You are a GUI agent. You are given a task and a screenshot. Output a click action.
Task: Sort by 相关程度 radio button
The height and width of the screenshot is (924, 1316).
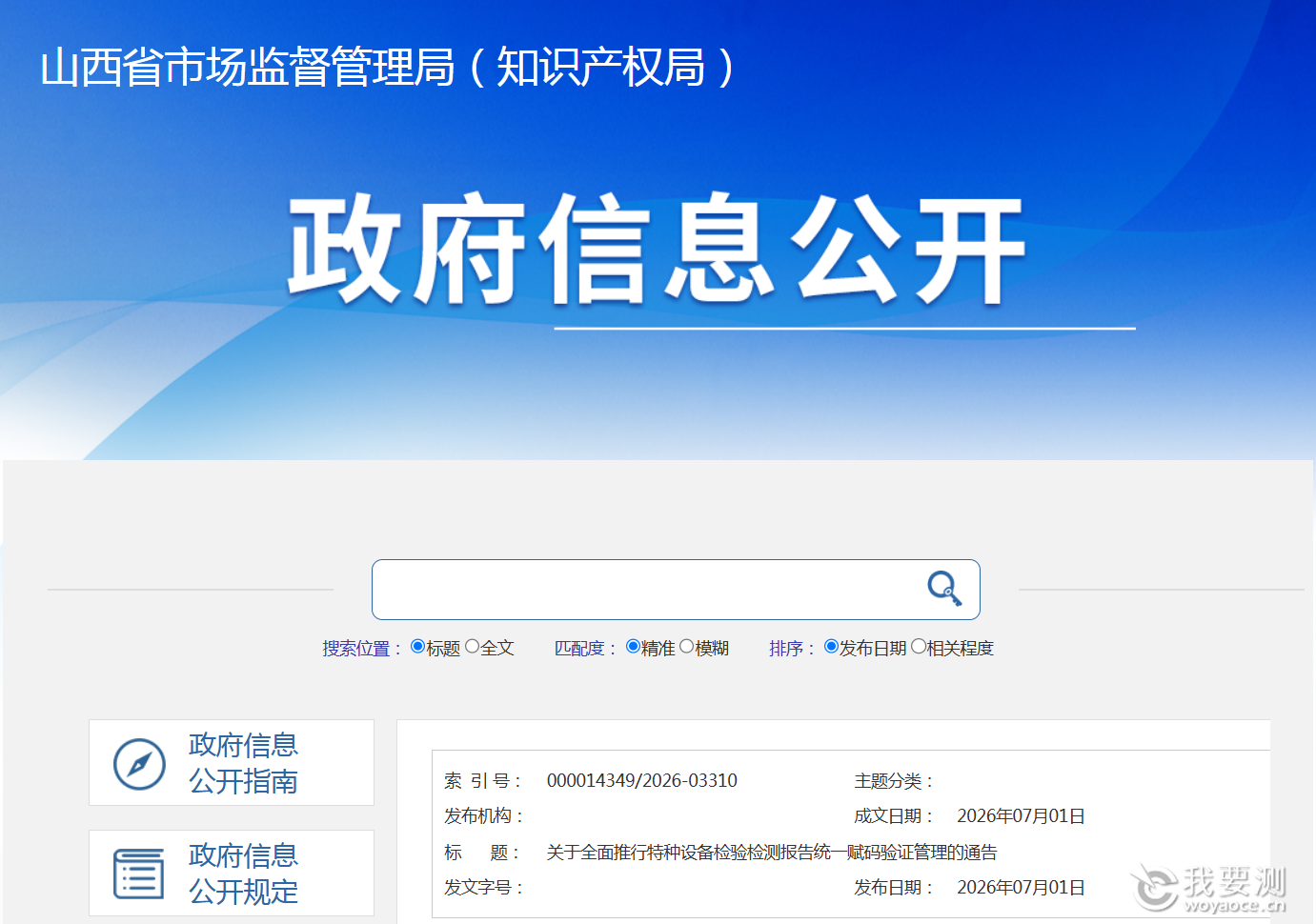pos(919,646)
